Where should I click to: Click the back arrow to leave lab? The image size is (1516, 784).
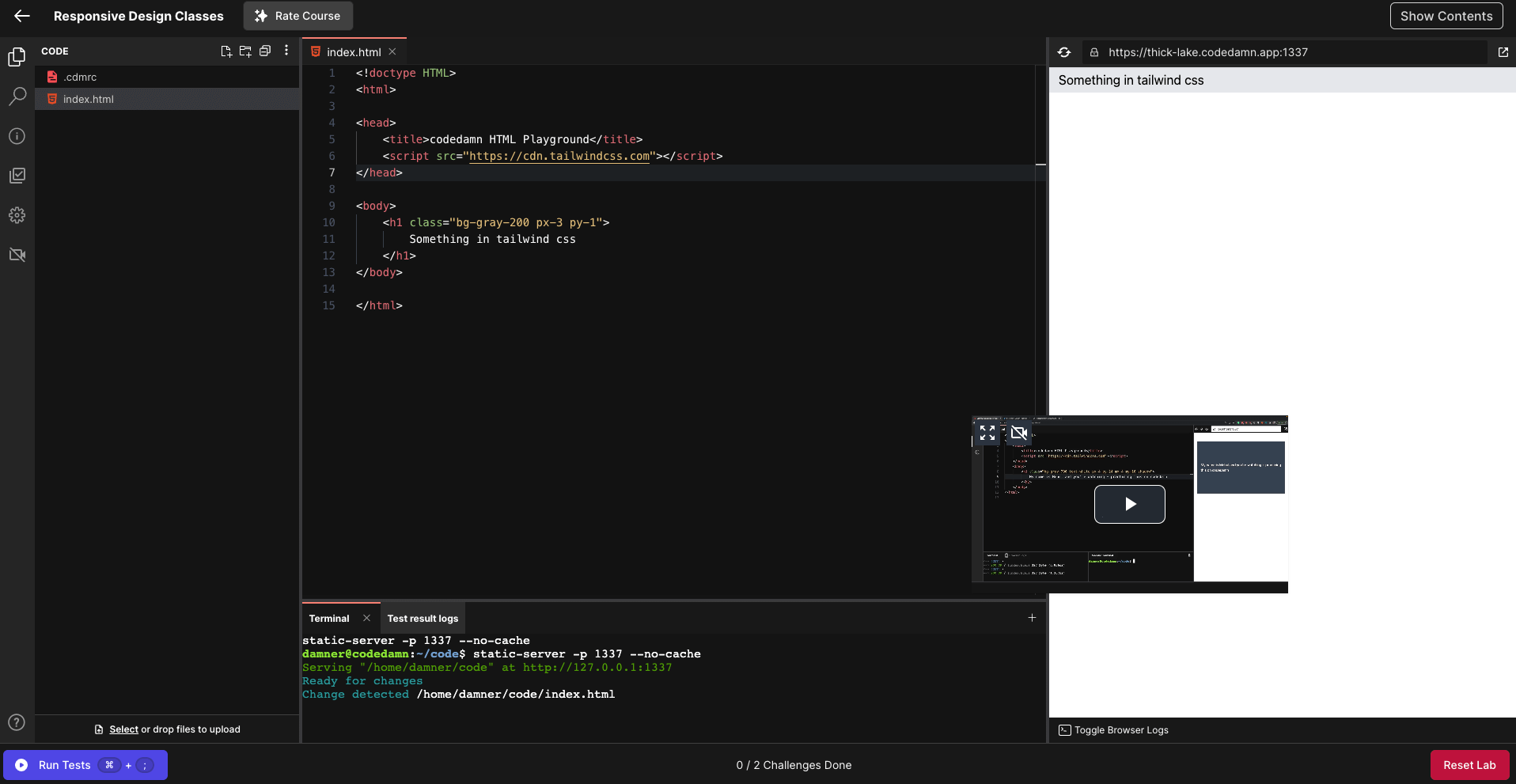point(22,16)
